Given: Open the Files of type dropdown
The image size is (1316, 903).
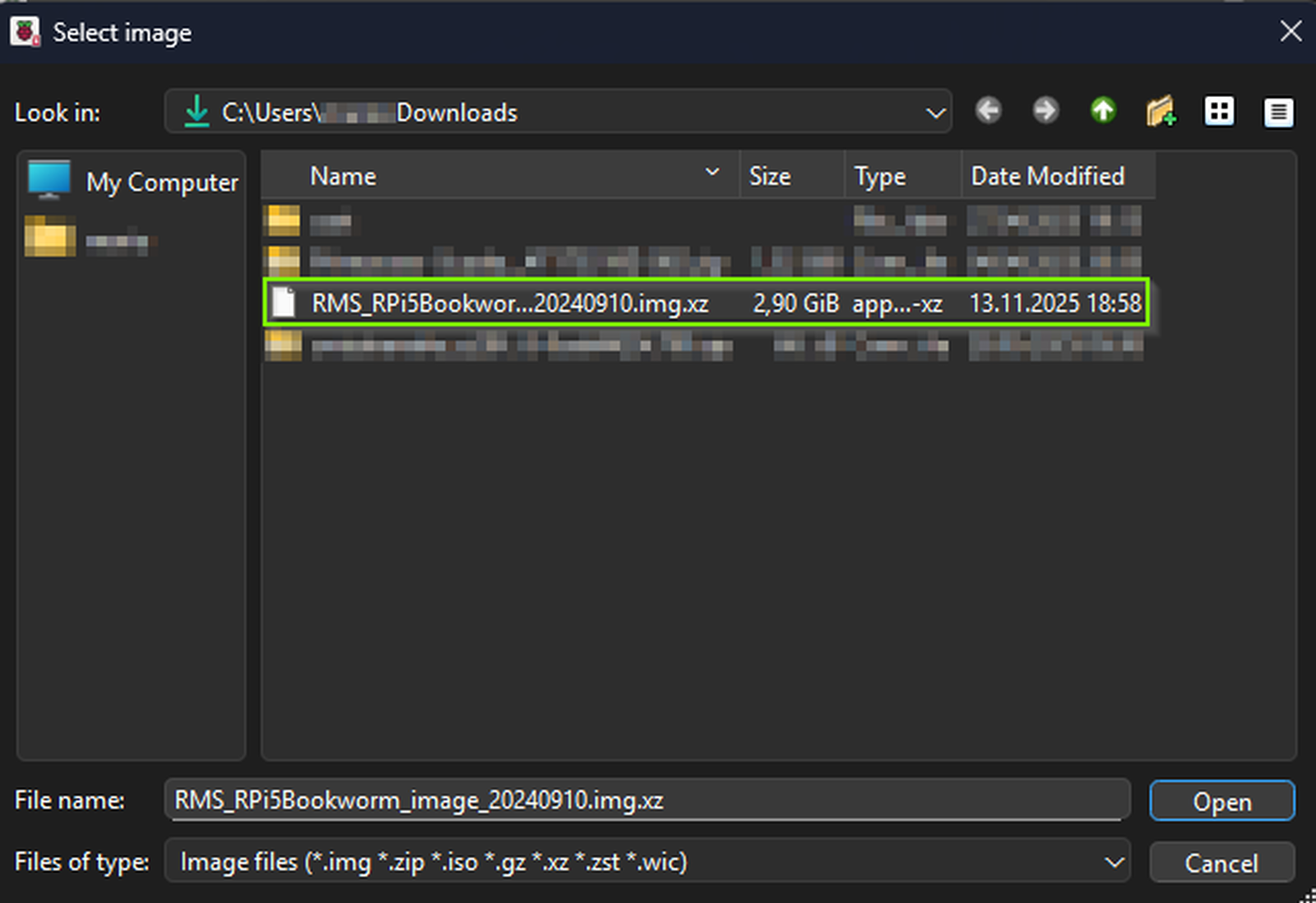Looking at the screenshot, I should (1114, 862).
